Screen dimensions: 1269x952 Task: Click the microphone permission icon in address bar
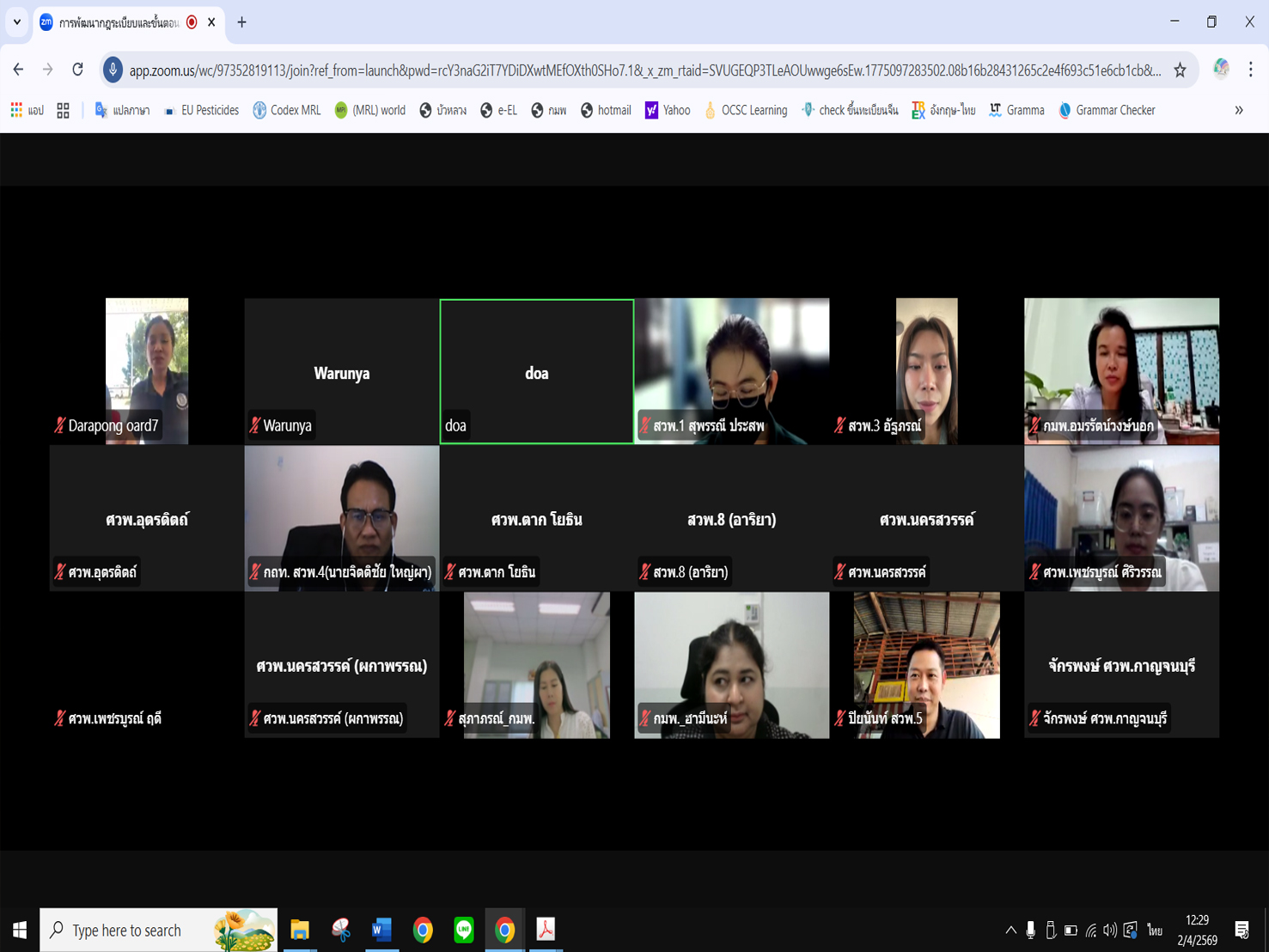(x=113, y=70)
